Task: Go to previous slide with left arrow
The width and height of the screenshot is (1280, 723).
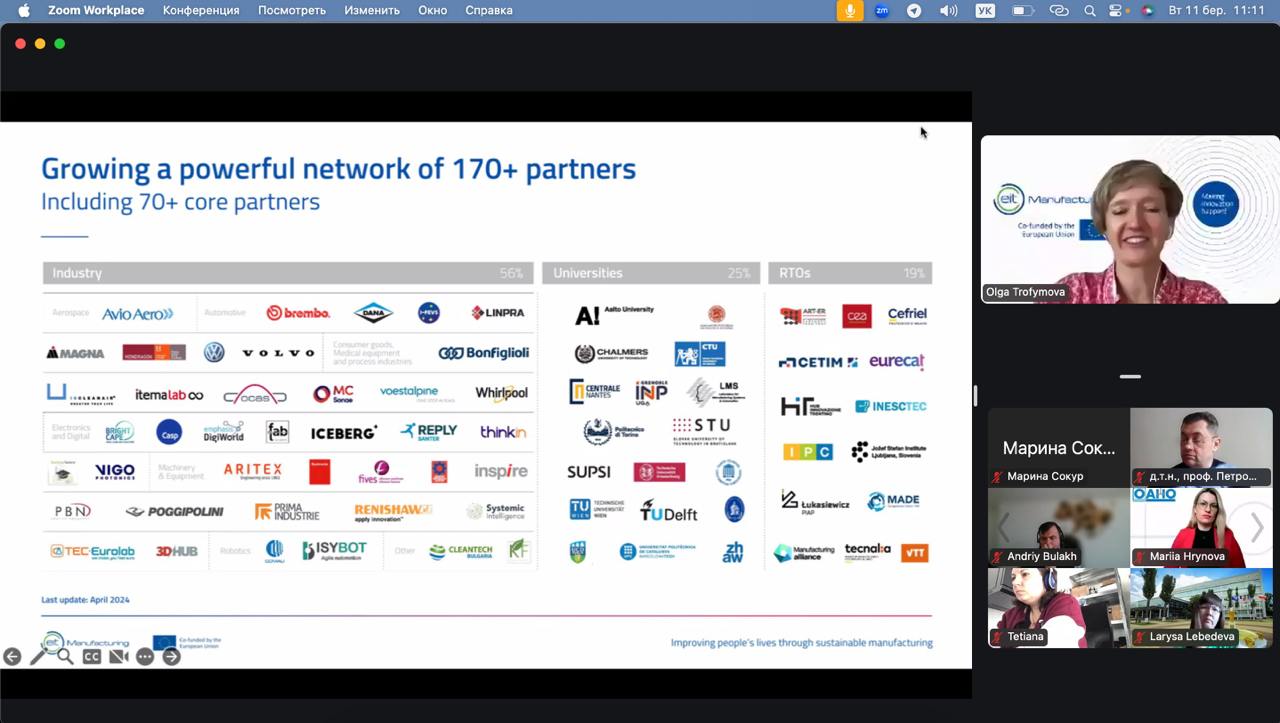Action: (12, 657)
